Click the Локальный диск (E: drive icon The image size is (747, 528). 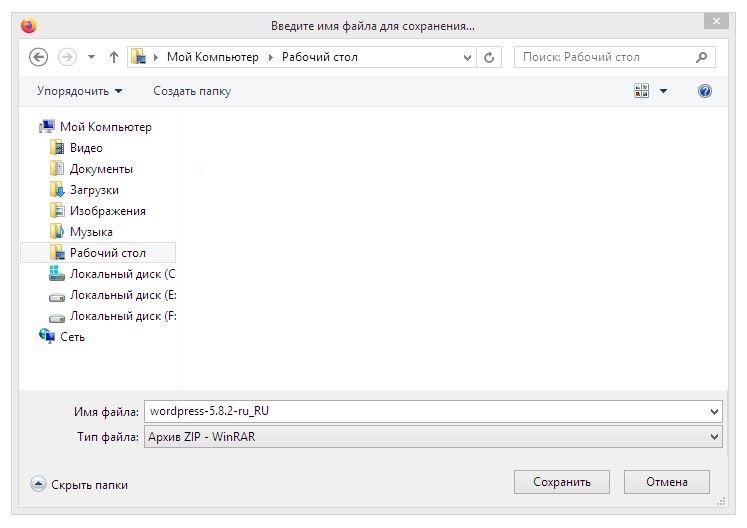point(57,297)
